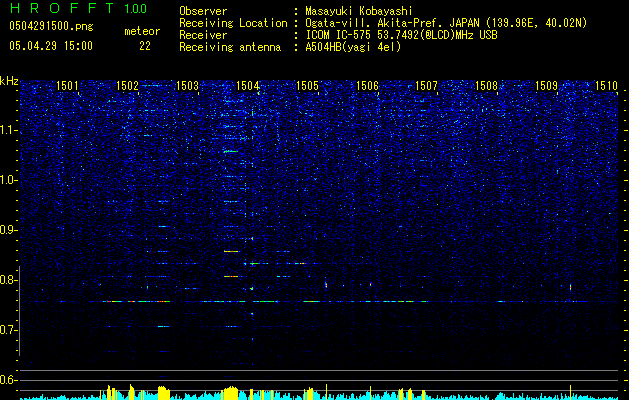
Task: Select the ICOM IC-575 receiver description
Action: (x=401, y=35)
